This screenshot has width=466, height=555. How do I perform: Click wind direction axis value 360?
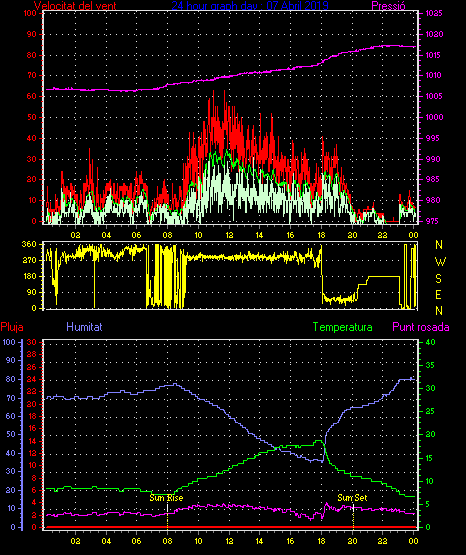point(29,244)
